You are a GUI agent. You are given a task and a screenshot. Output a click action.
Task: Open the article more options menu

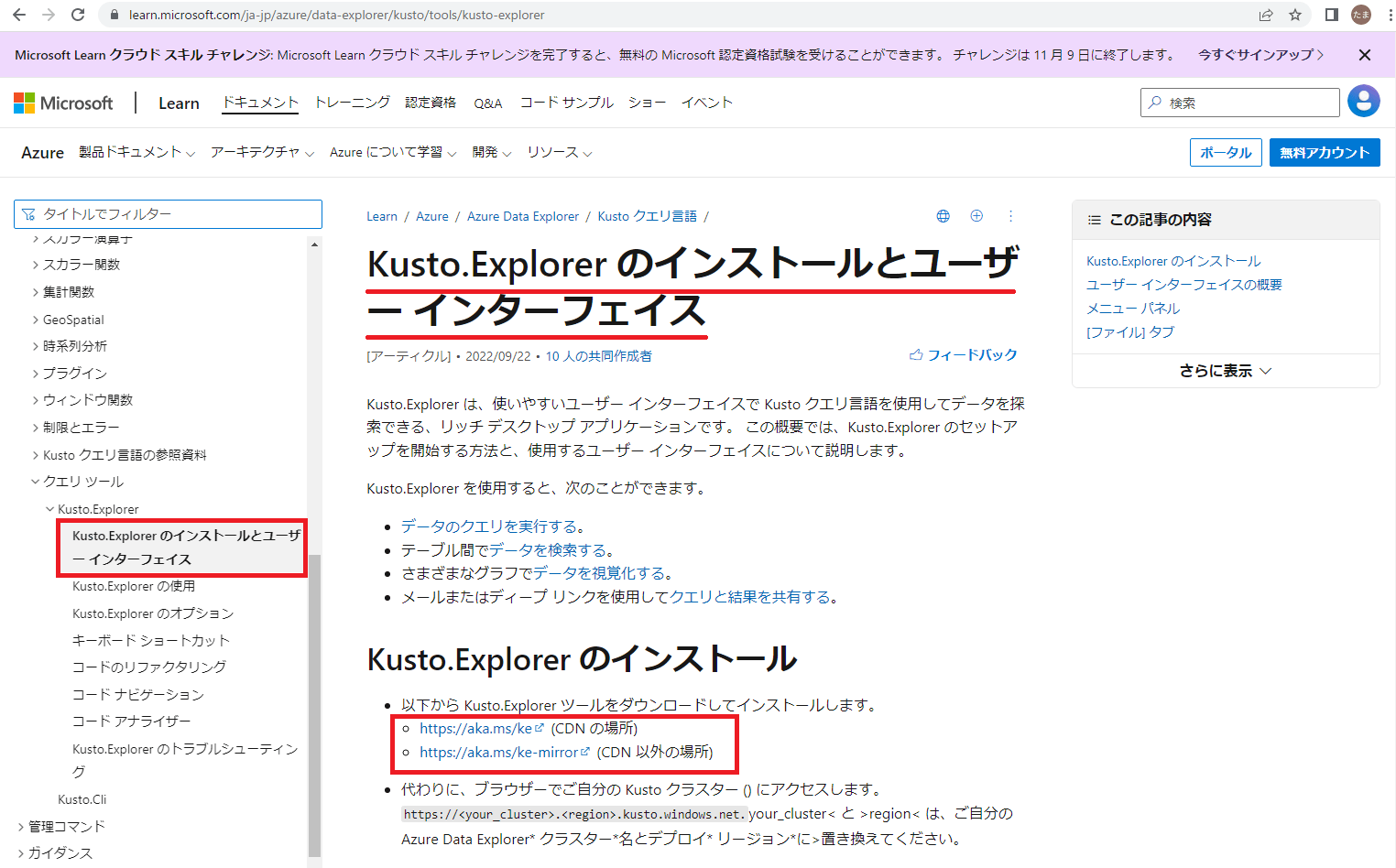[x=1010, y=216]
